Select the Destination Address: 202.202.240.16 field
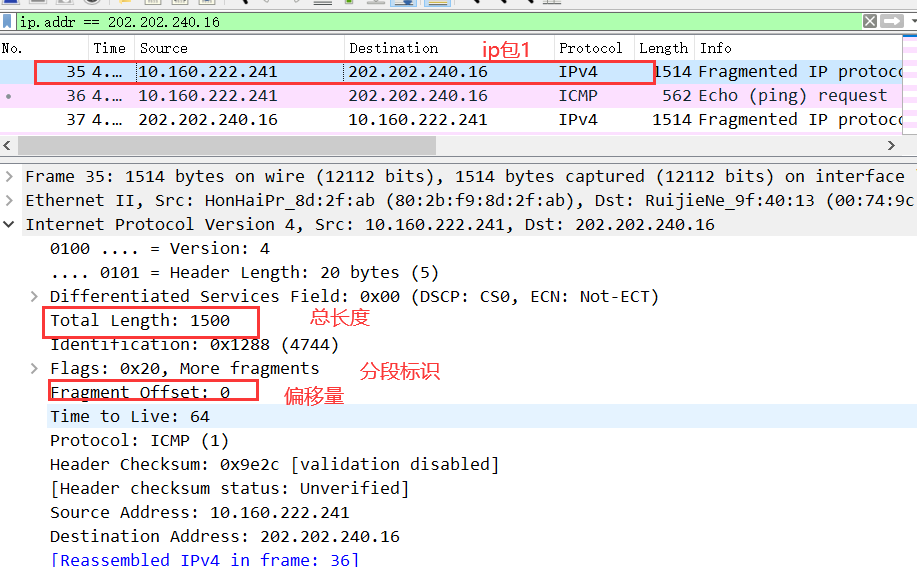This screenshot has height=567, width=917. tap(225, 536)
